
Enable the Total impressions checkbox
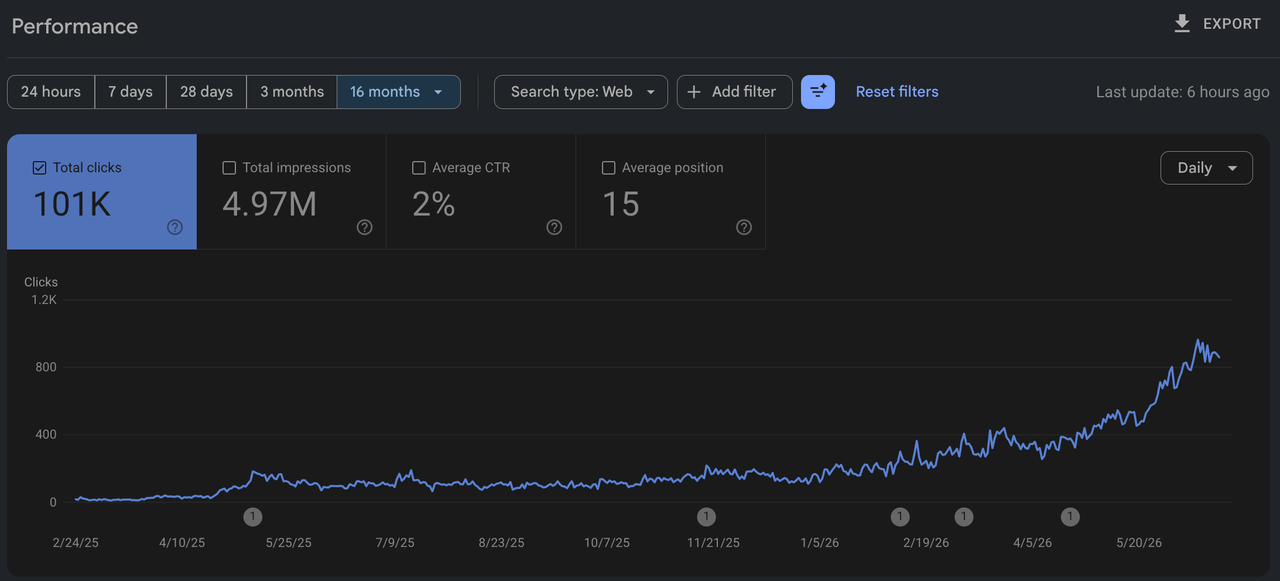coord(229,168)
